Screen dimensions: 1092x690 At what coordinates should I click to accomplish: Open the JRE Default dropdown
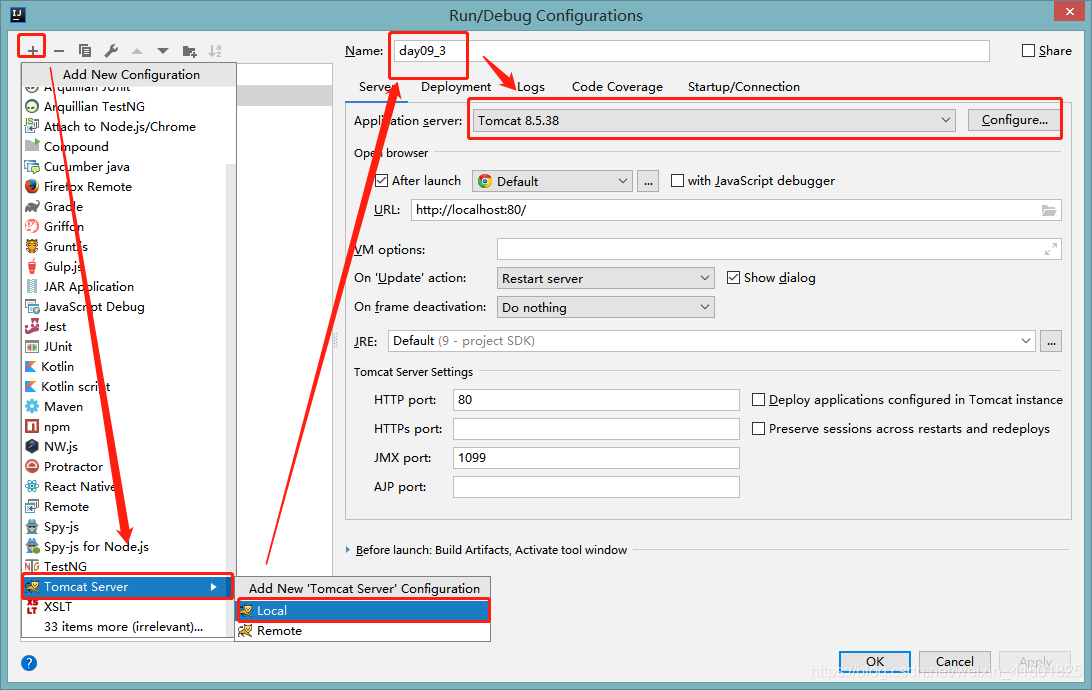point(712,341)
